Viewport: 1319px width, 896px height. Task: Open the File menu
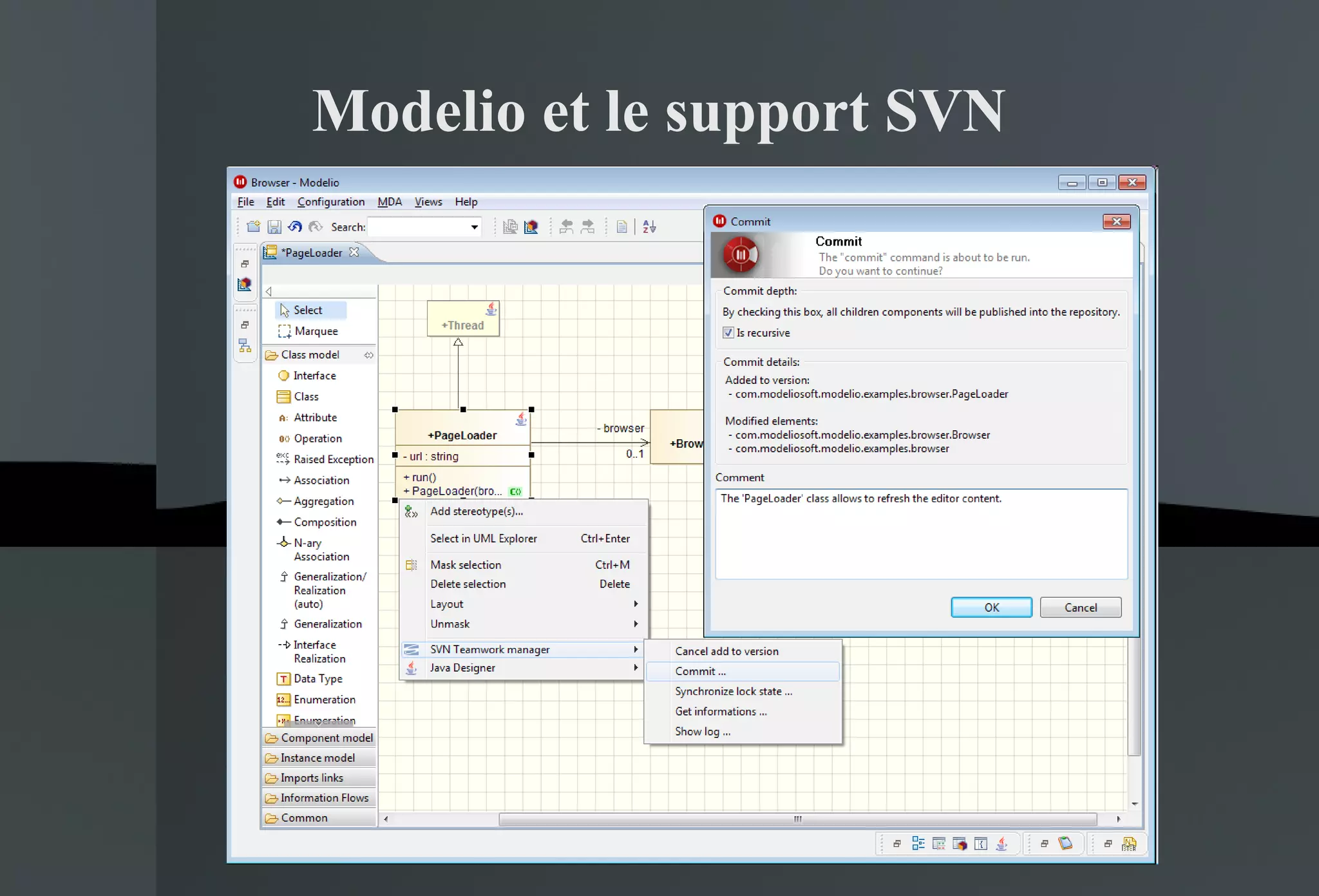coord(245,202)
